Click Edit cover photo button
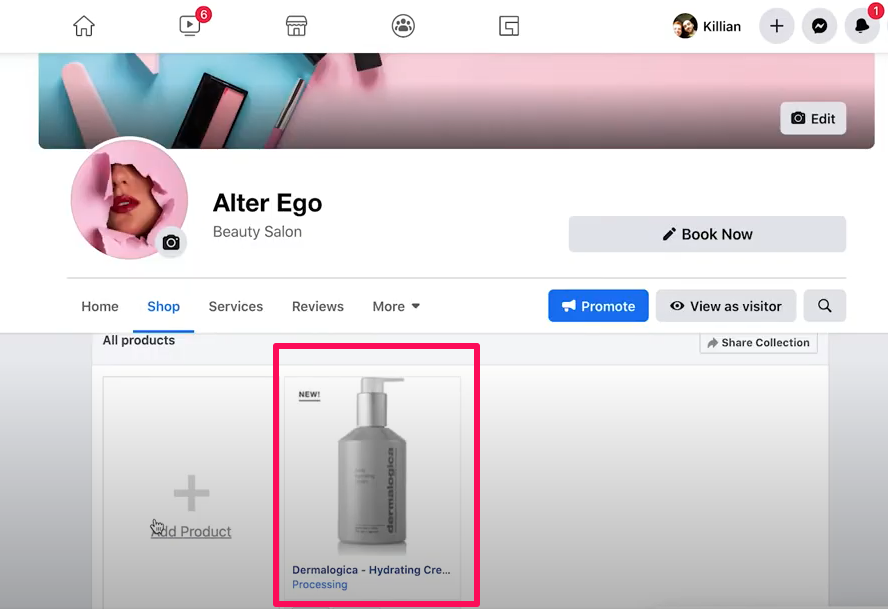Viewport: 888px width, 609px height. tap(813, 118)
